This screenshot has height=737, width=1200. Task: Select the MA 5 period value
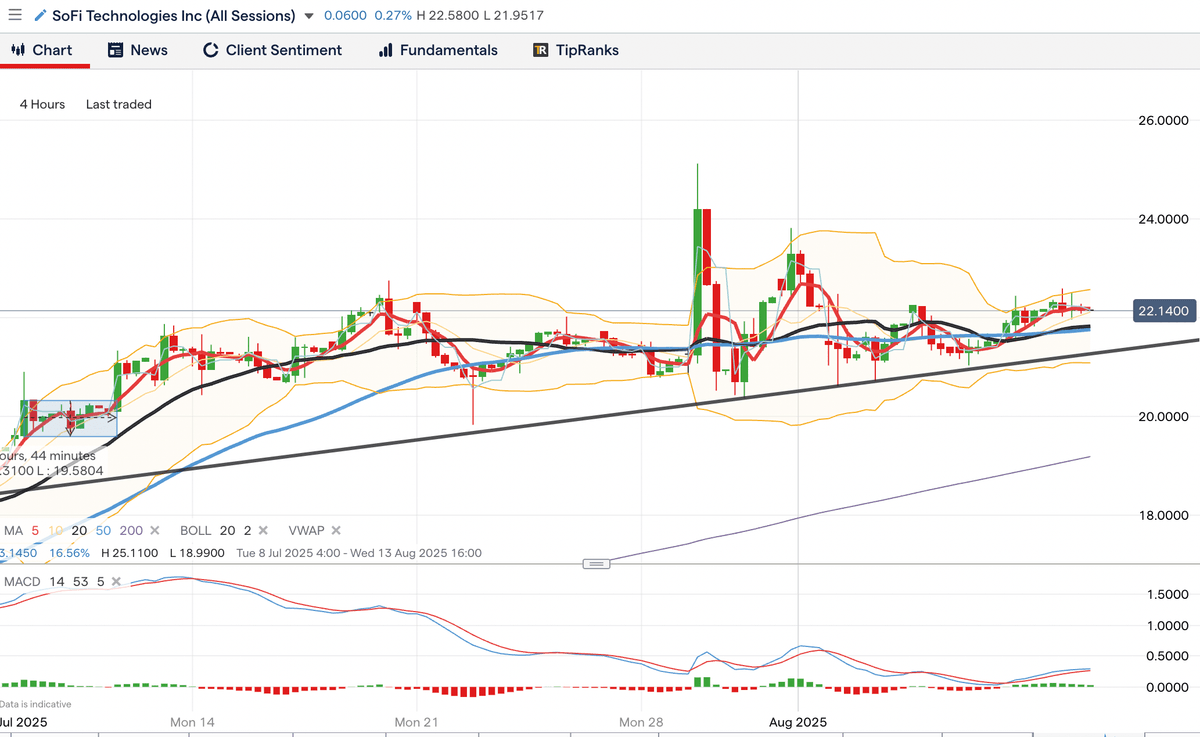click(35, 531)
